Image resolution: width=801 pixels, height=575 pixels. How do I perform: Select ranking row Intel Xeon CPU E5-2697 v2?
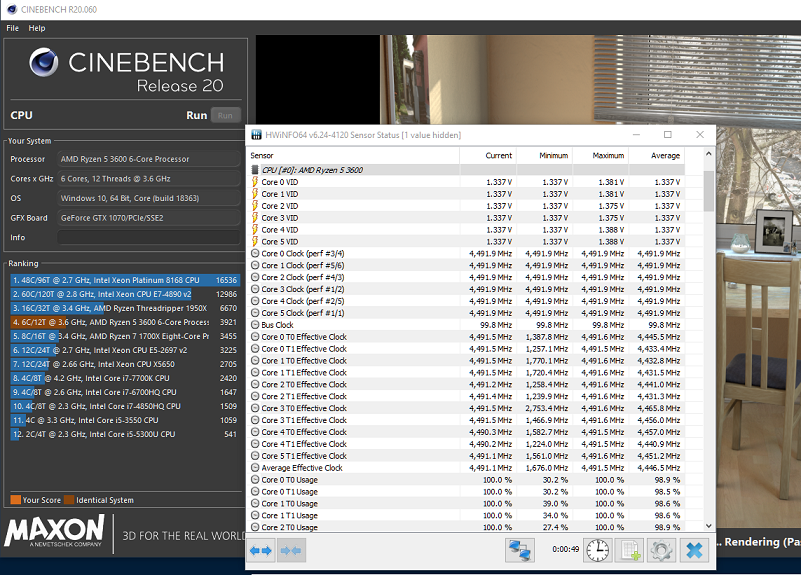(x=125, y=350)
